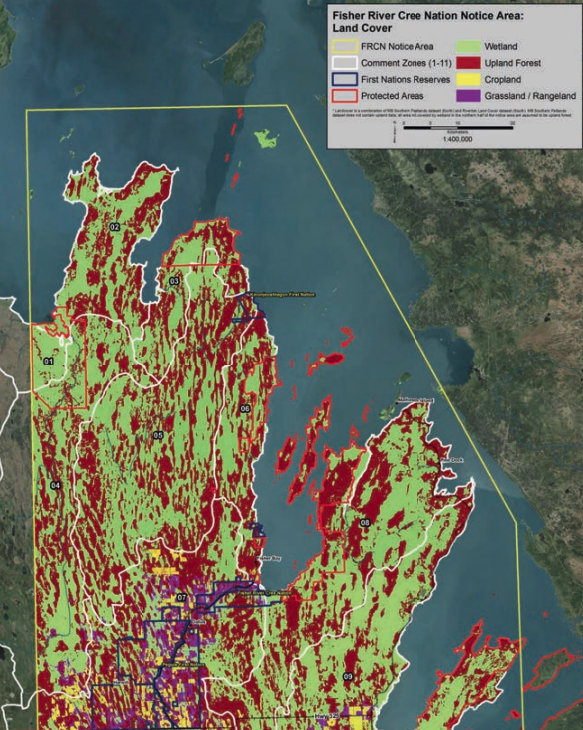Click the 'Cropland' legend label
Screen dimensions: 583x730
coord(502,80)
